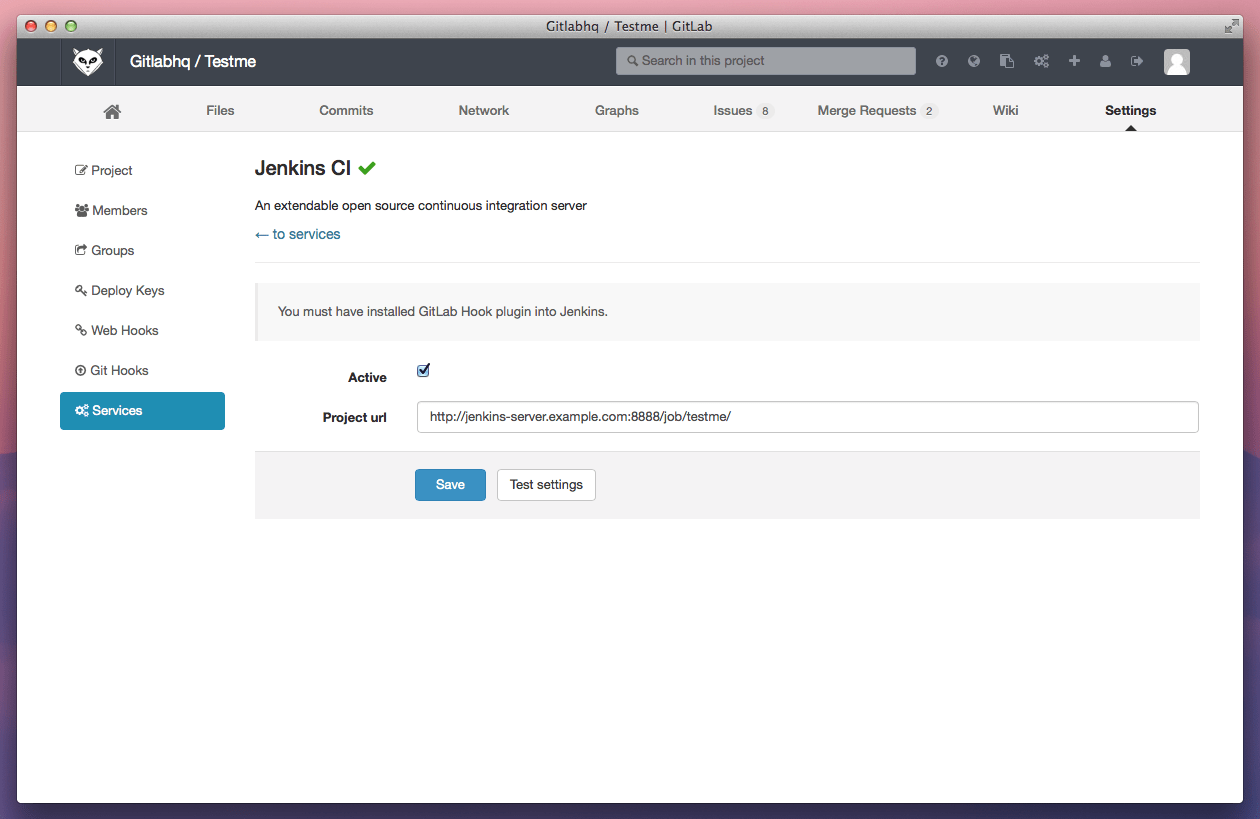1260x819 pixels.
Task: Click the GitLab fox logo
Action: pyautogui.click(x=88, y=62)
